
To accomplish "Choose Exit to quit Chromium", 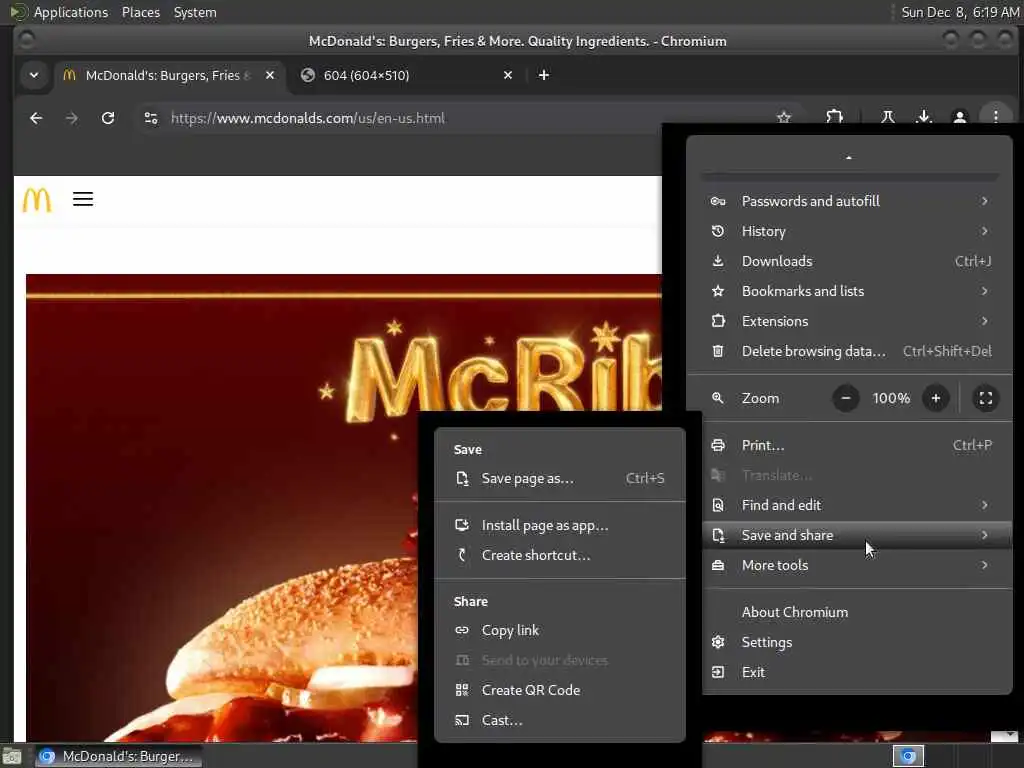I will pyautogui.click(x=857, y=673).
